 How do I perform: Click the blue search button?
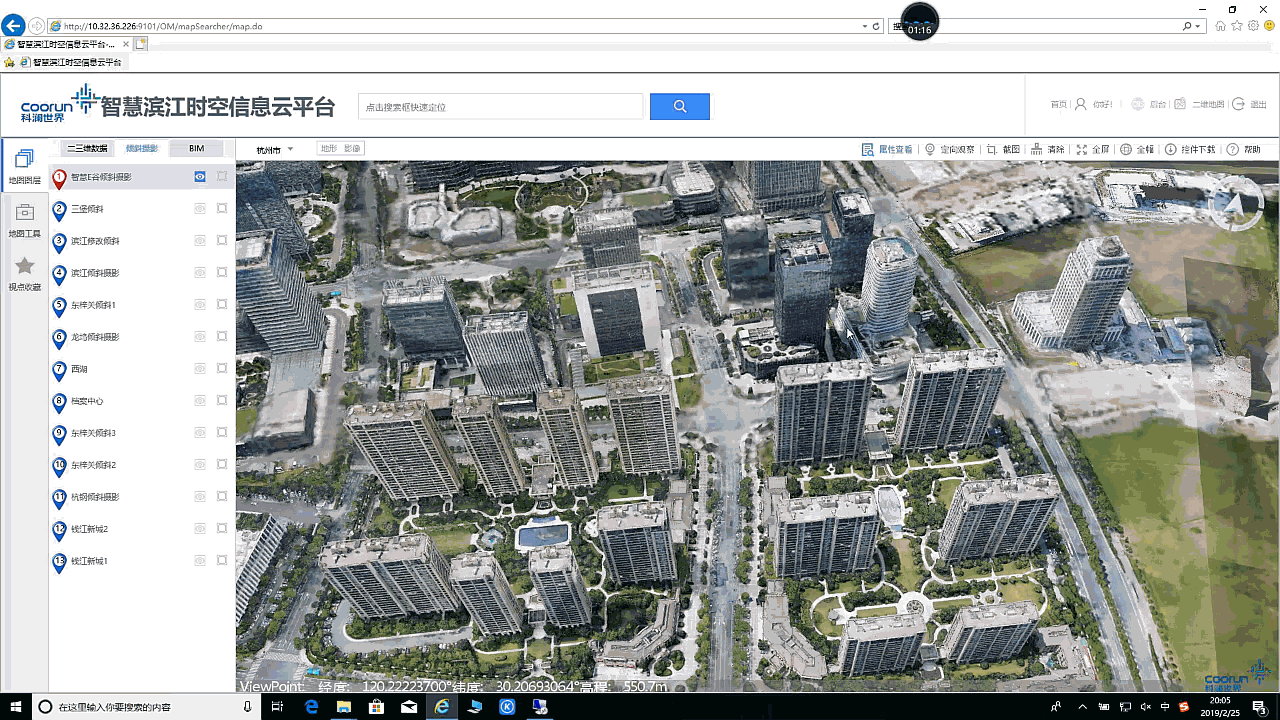coord(679,106)
